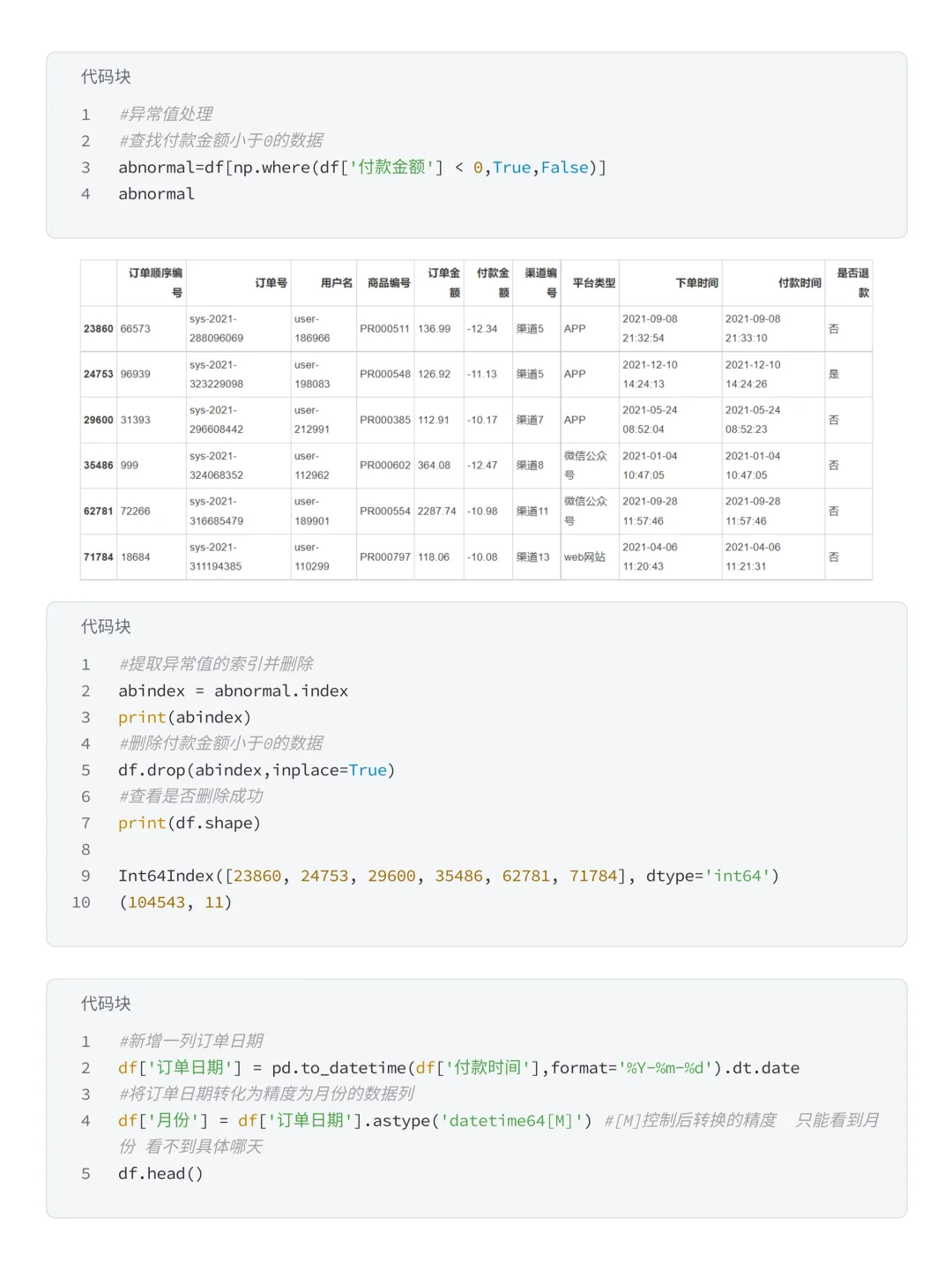Viewport: 952px width, 1270px height.
Task: Select the 下单时间 column header
Action: point(696,283)
